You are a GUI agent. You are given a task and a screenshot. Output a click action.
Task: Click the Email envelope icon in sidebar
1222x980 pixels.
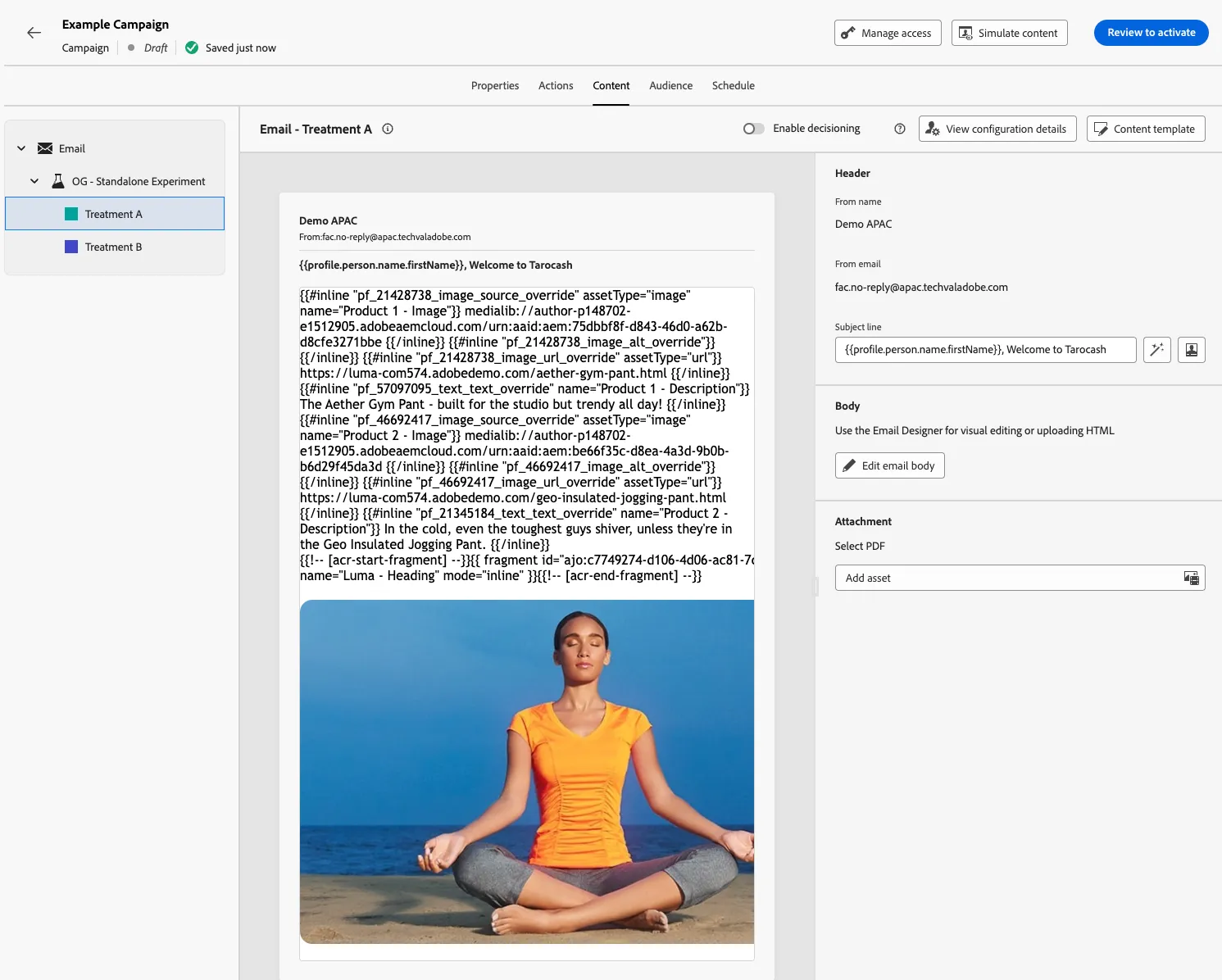click(x=45, y=148)
